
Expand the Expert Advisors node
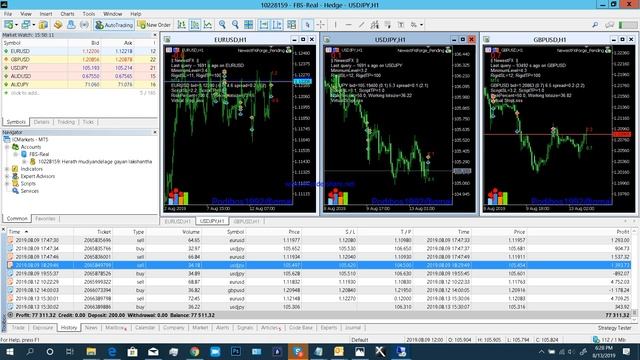(x=7, y=176)
